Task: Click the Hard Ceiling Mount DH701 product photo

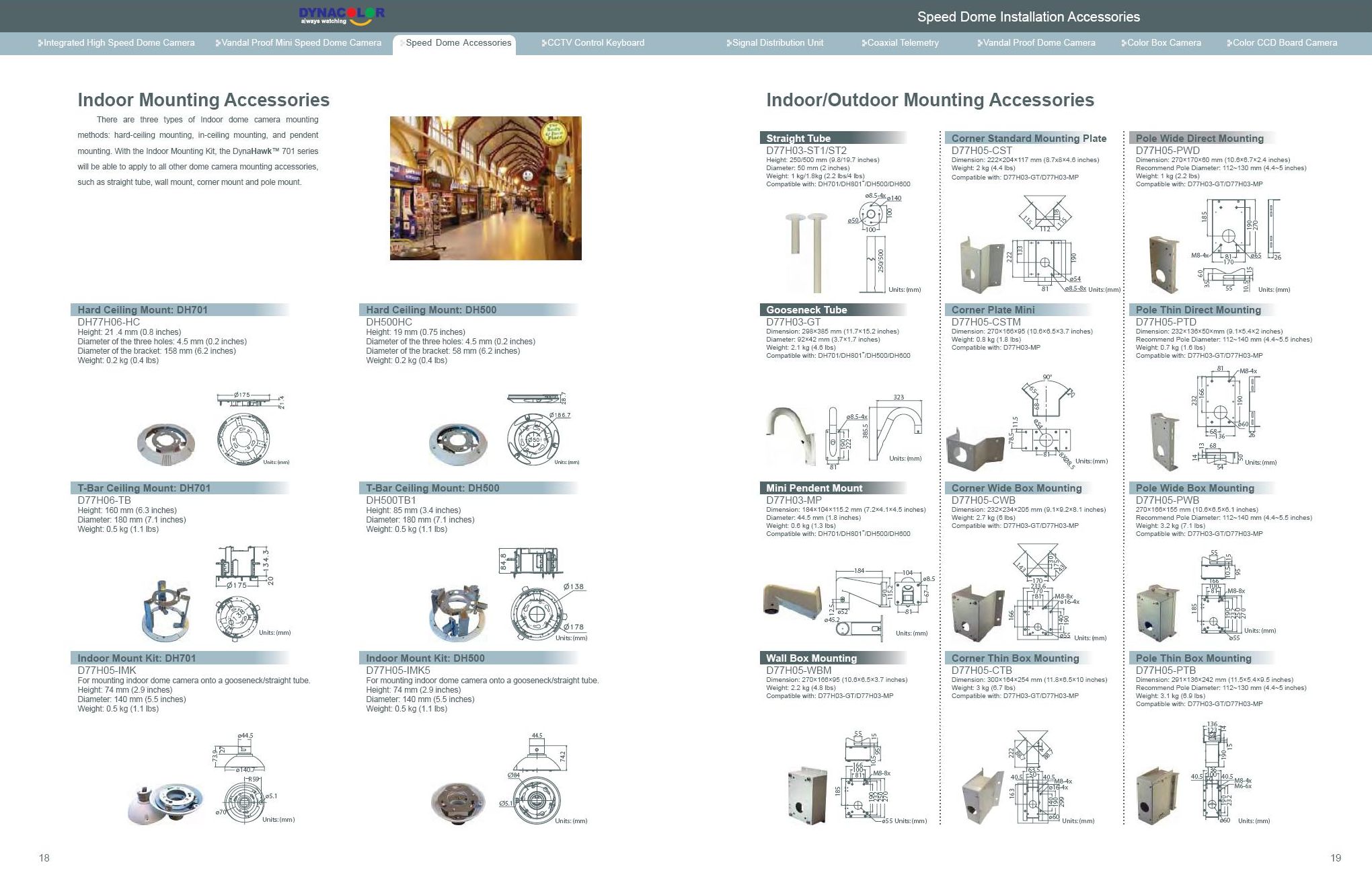Action: (x=166, y=443)
